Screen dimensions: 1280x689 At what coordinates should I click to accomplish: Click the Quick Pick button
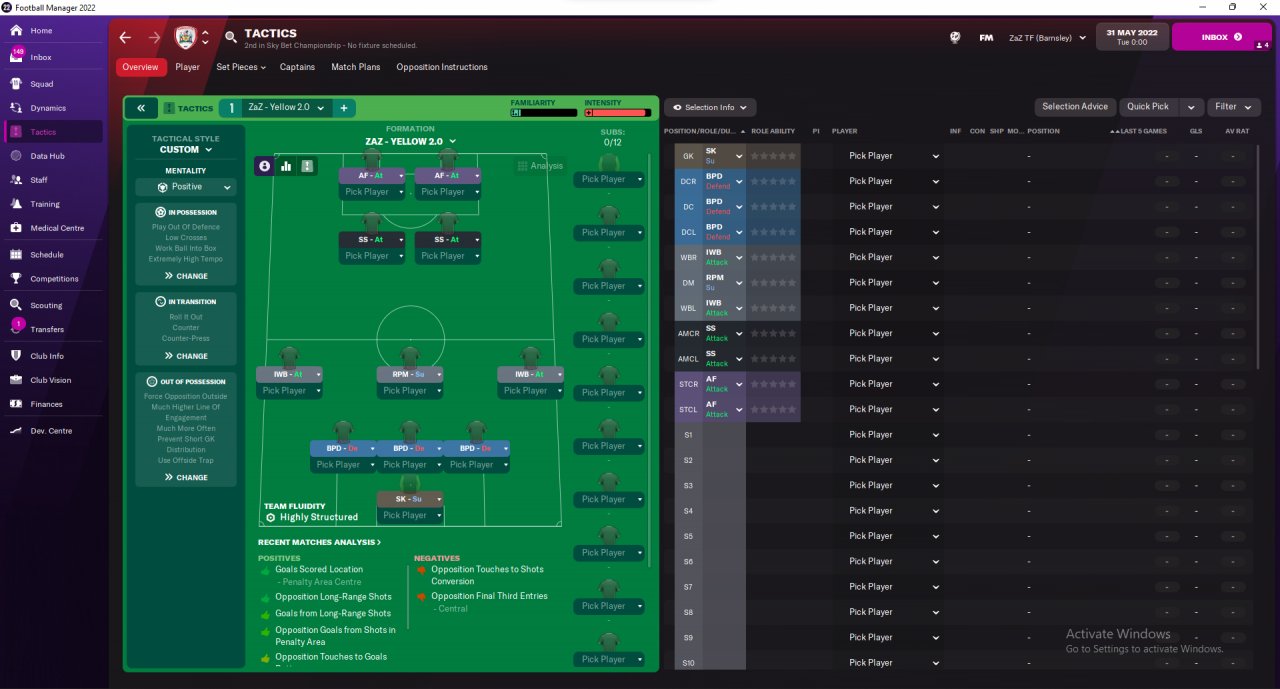coord(1148,107)
